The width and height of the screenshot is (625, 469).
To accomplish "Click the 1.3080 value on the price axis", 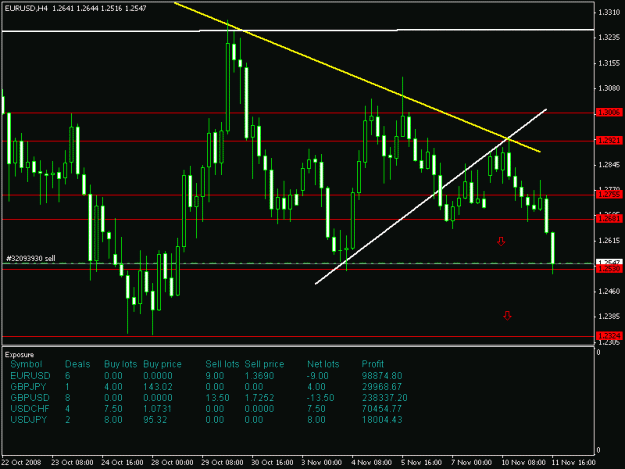I will pyautogui.click(x=609, y=88).
